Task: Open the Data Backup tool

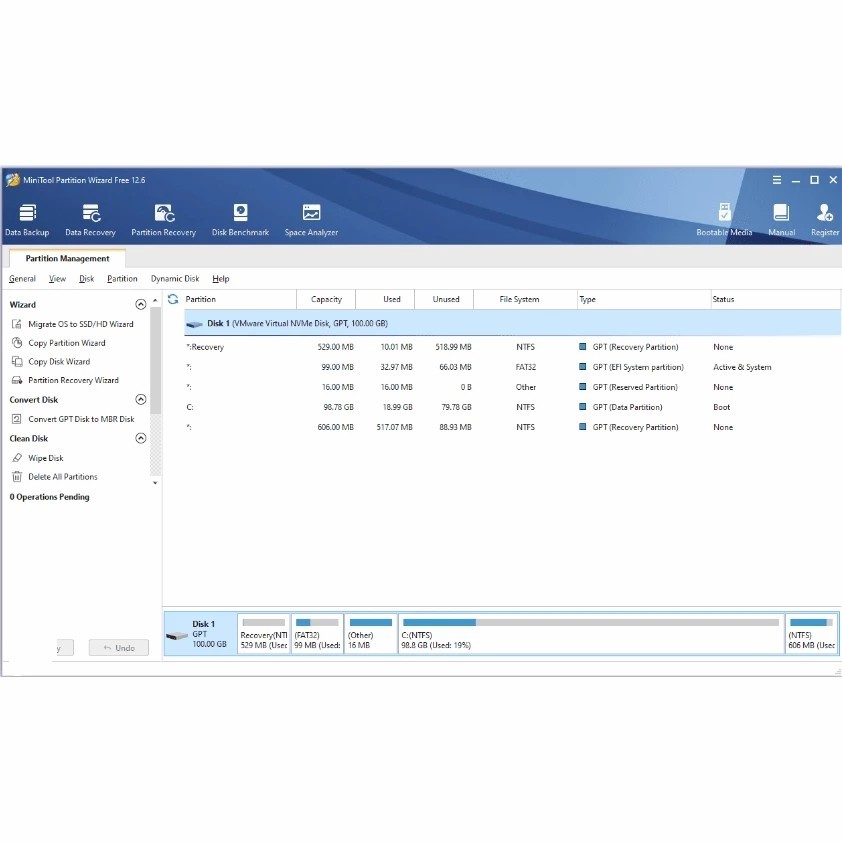Action: 27,220
